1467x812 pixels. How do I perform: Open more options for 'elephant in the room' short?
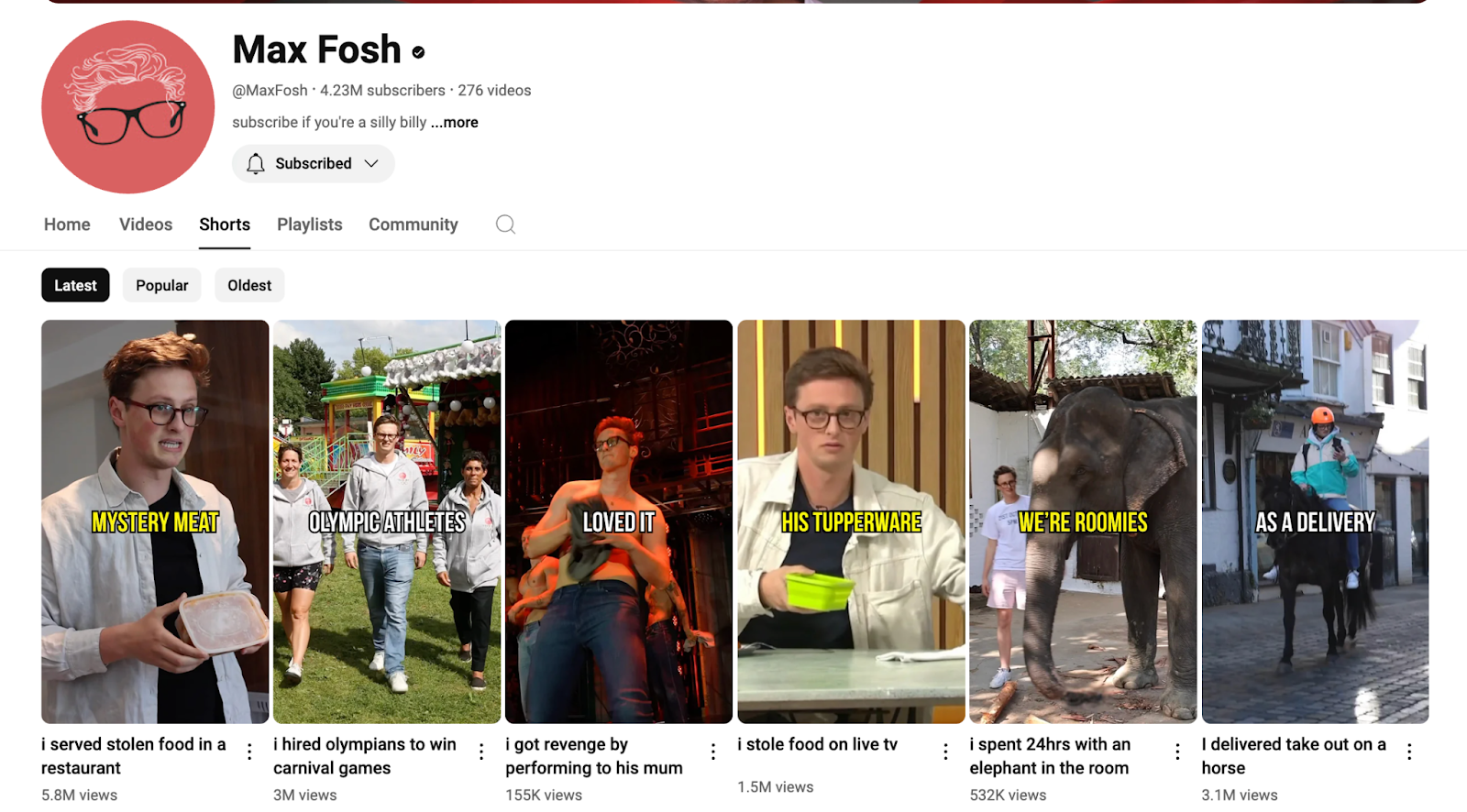(x=1177, y=752)
